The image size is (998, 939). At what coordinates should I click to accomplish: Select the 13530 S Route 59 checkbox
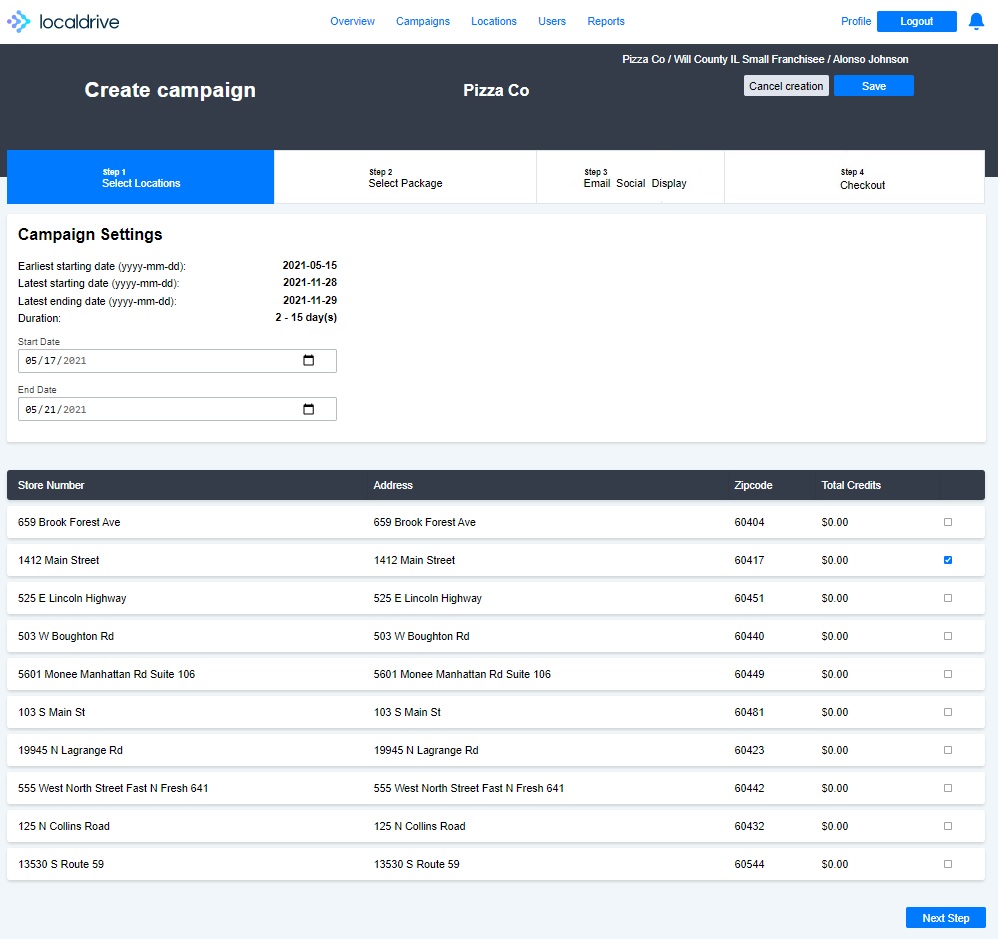coord(948,864)
